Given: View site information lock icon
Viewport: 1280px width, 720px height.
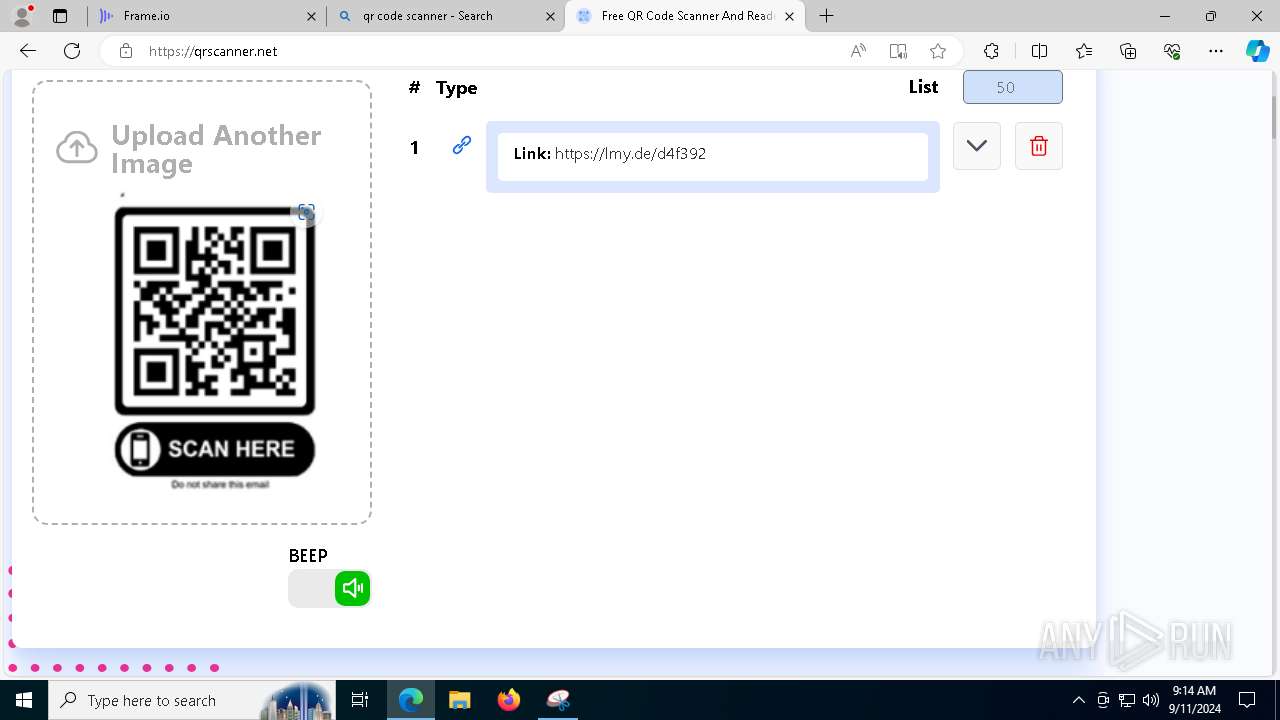Looking at the screenshot, I should coord(126,51).
